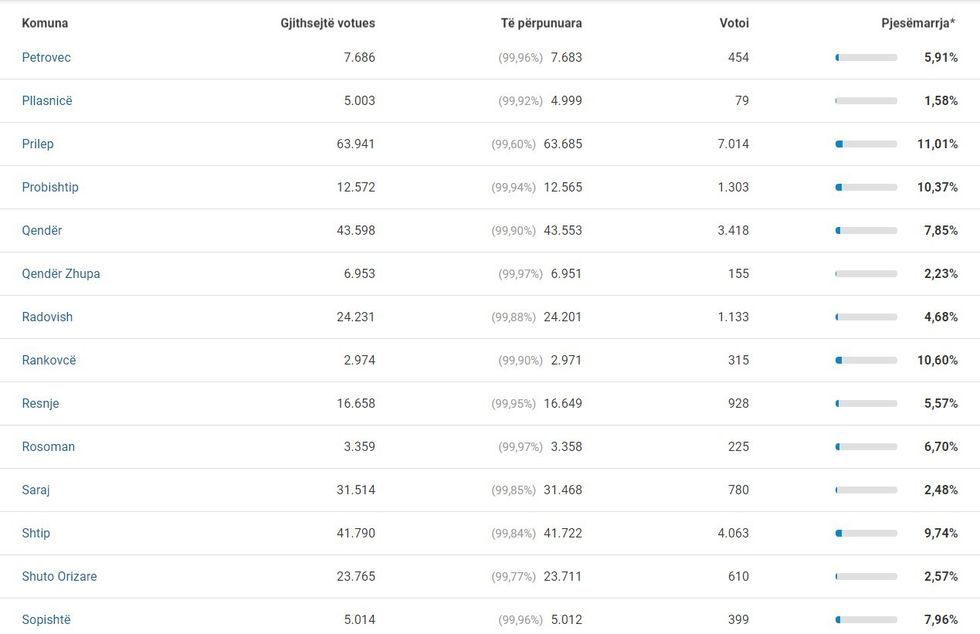Select the Sopishtë municipality link

click(46, 620)
